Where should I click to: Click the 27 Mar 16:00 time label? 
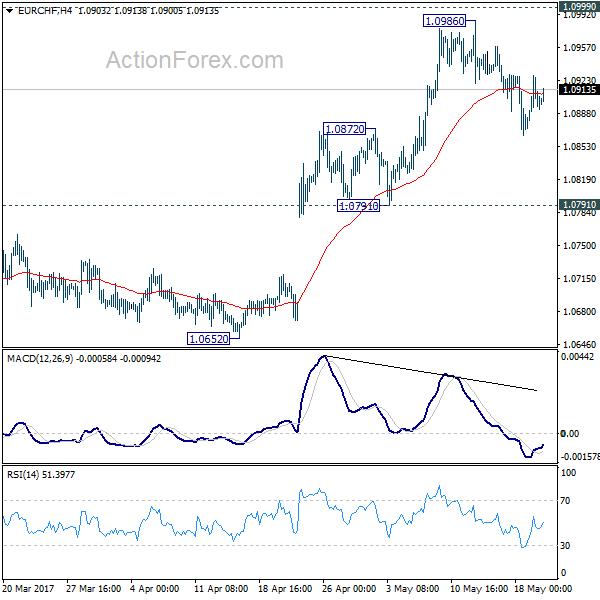coord(93,588)
